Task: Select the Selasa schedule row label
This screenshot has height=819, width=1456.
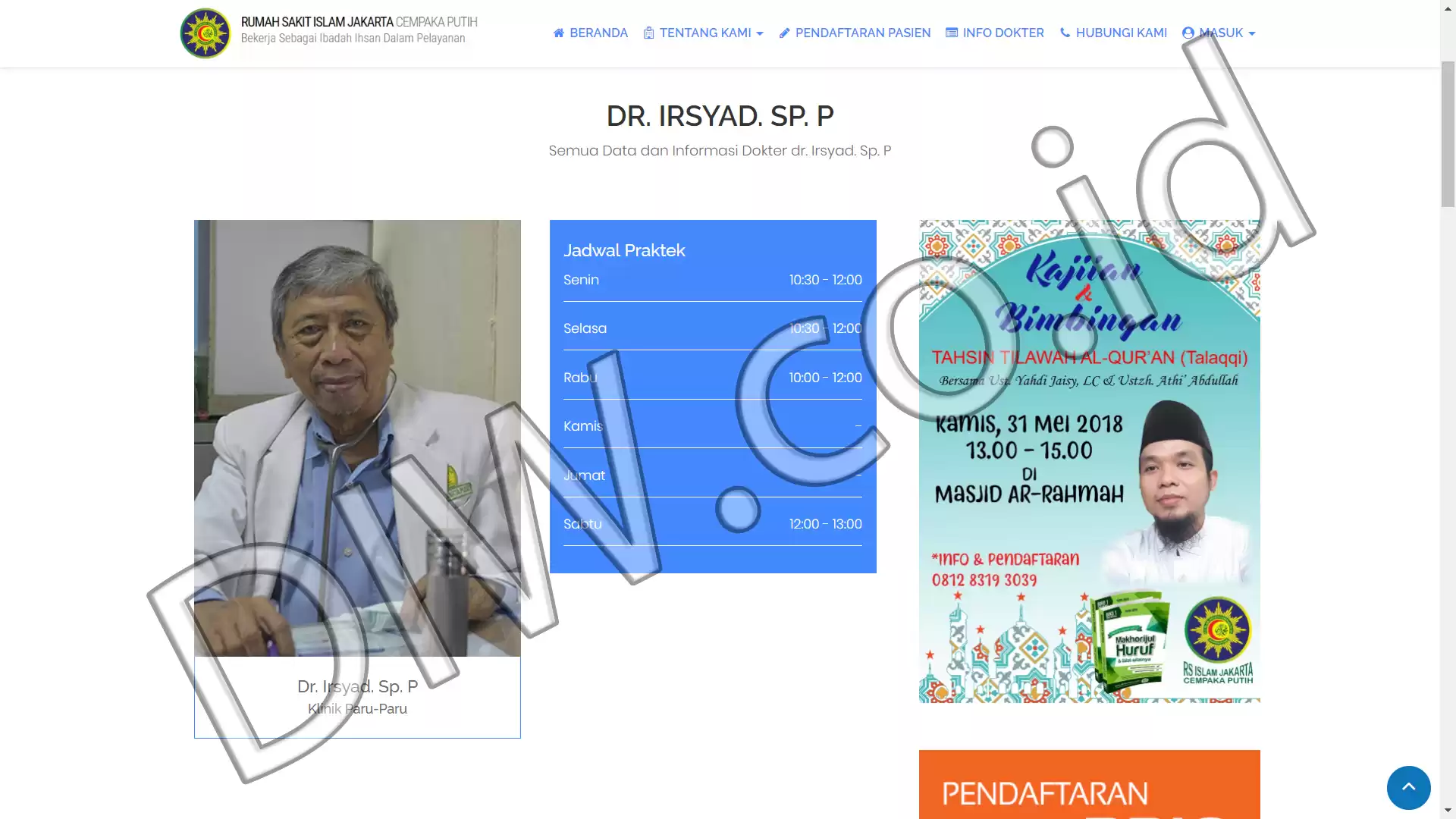Action: pos(585,328)
